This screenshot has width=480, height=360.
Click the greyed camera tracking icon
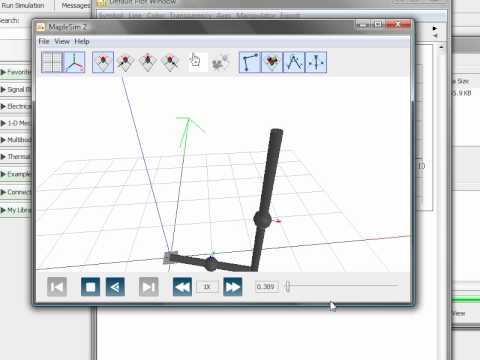(x=220, y=62)
